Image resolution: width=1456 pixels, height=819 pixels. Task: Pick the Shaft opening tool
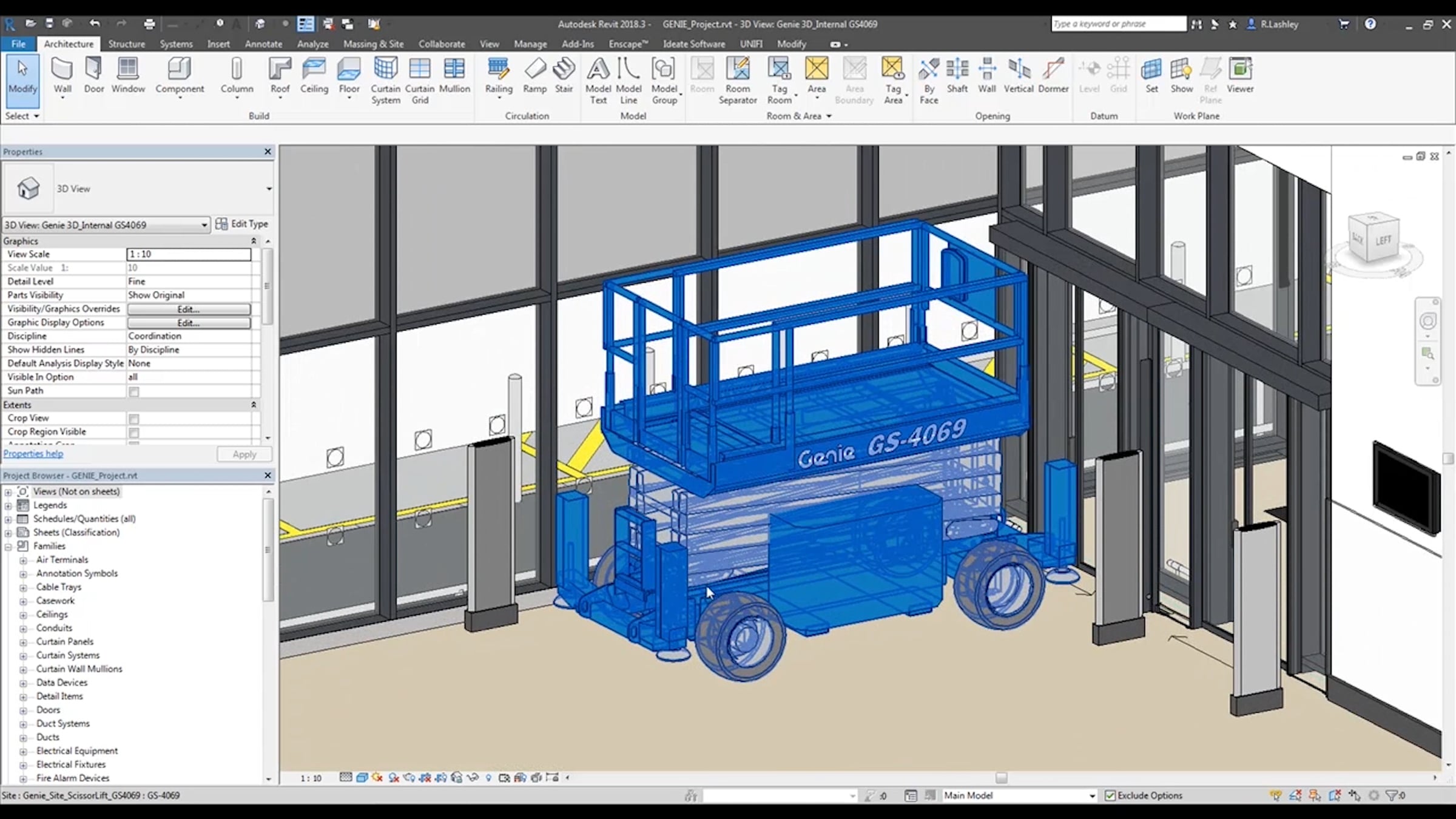pos(957,76)
